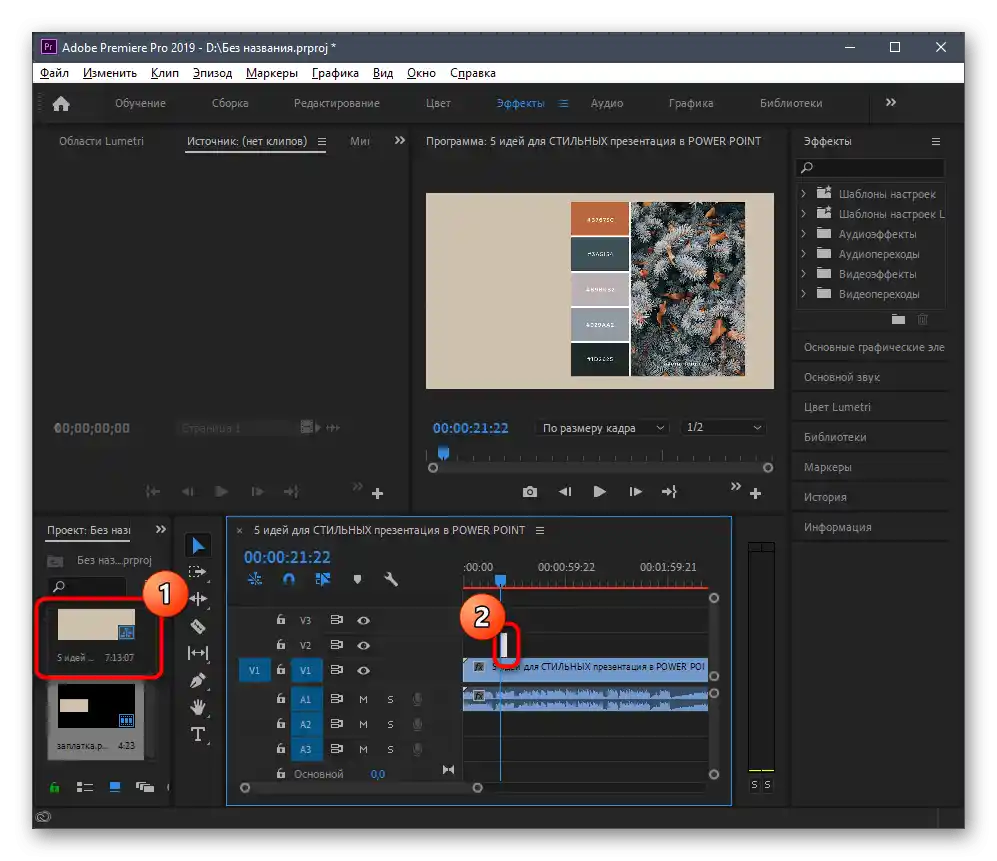Open the По размеру кадра zoom dropdown
The image size is (997, 861).
602,428
